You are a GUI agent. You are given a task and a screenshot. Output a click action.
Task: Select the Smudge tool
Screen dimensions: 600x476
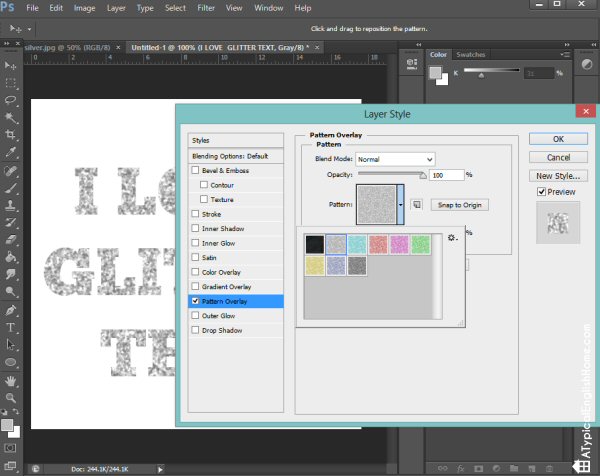pos(10,274)
